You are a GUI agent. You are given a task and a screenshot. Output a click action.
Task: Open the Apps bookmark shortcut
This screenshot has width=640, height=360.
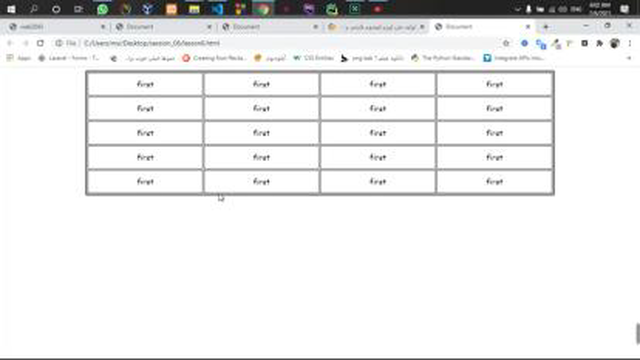[x=19, y=58]
